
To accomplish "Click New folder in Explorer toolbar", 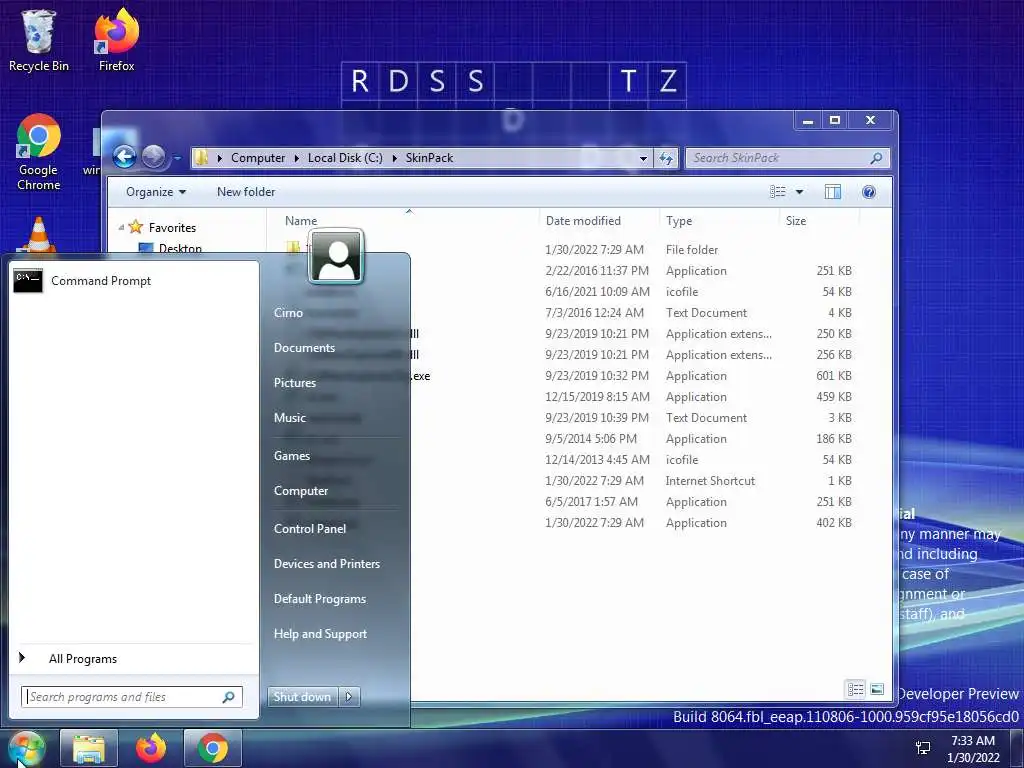I will point(246,192).
